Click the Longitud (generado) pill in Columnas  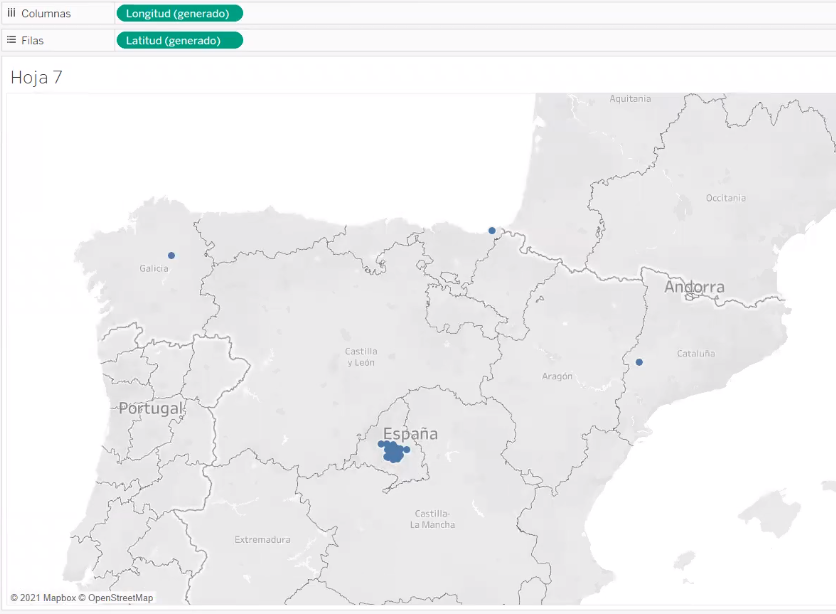click(179, 13)
